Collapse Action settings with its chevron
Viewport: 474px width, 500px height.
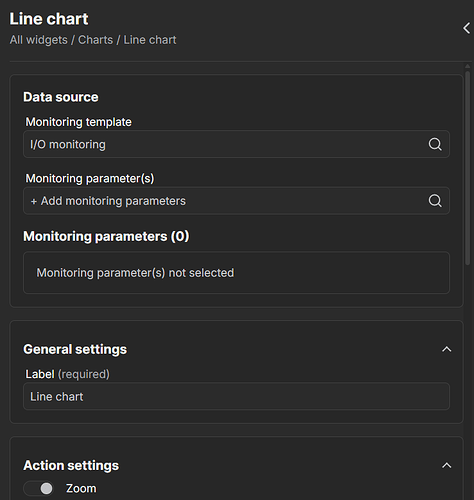(447, 465)
